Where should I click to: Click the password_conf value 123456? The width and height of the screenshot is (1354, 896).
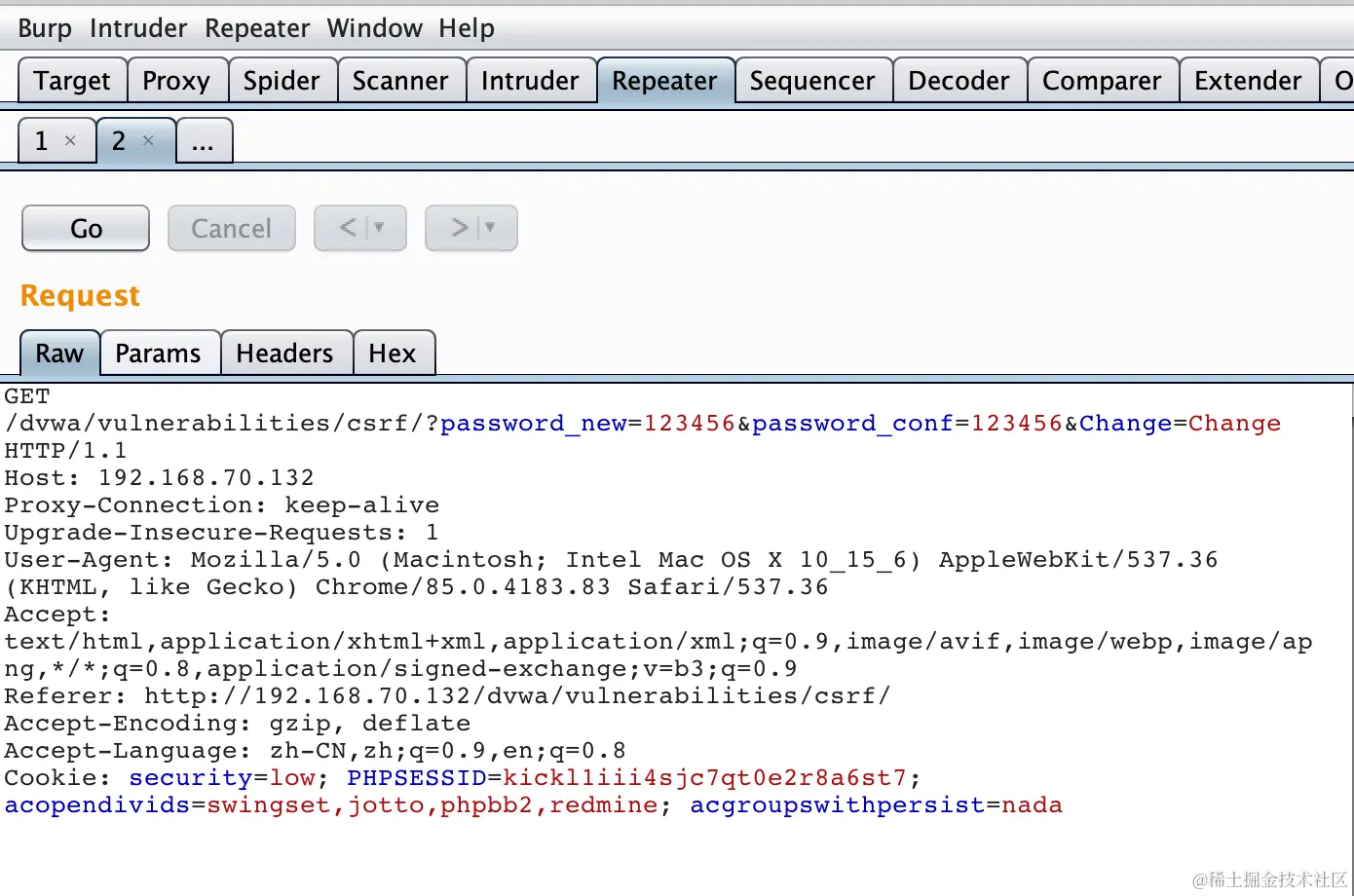point(1017,424)
